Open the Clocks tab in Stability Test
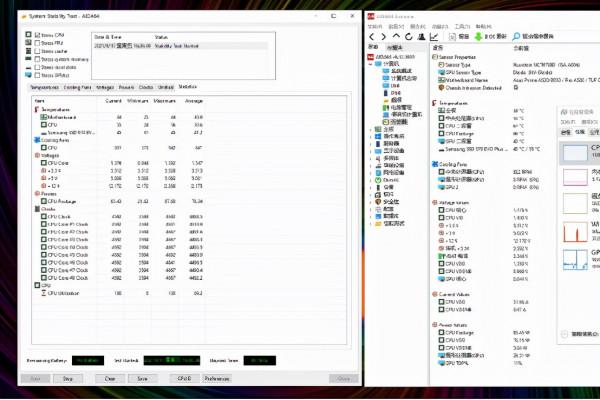This screenshot has width=600, height=400. tap(146, 87)
